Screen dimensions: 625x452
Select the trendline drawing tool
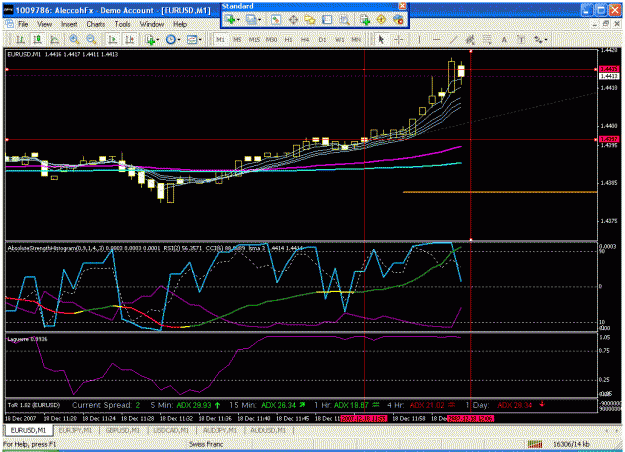(x=453, y=39)
